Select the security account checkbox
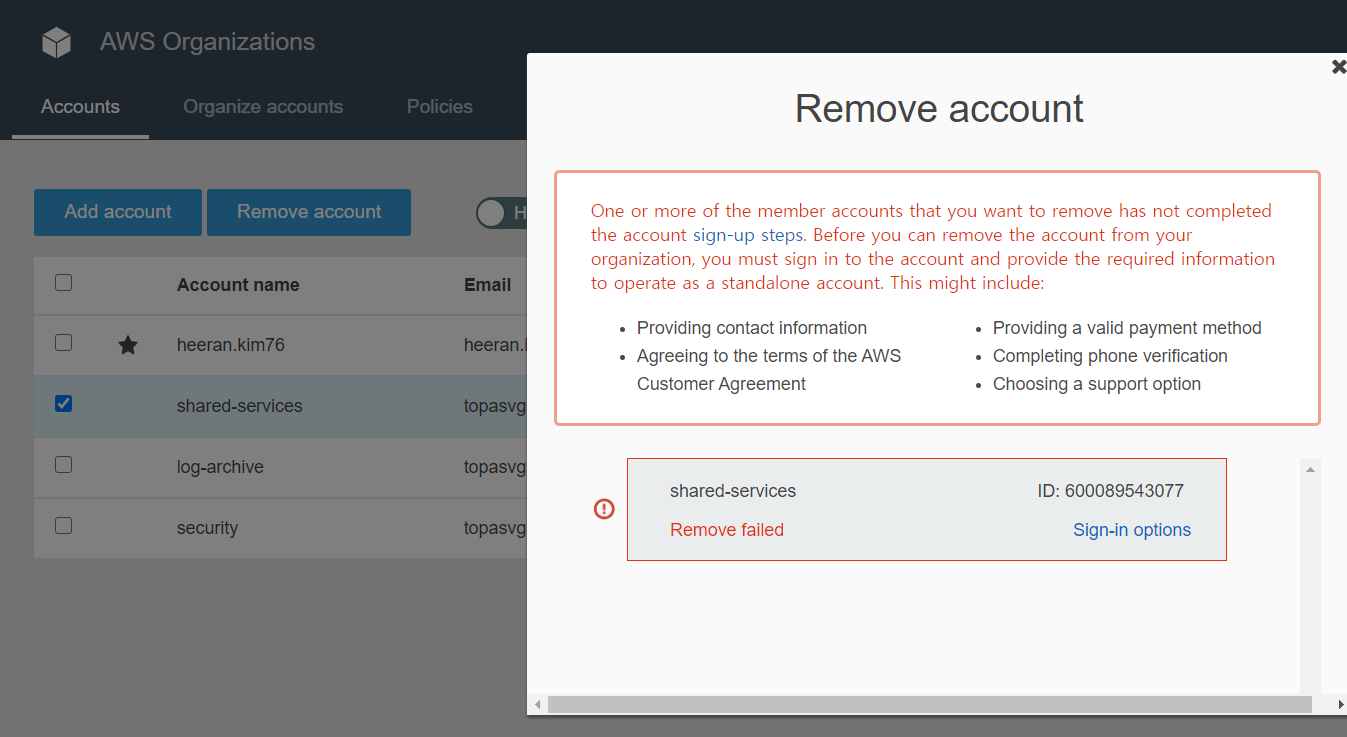 coord(63,526)
